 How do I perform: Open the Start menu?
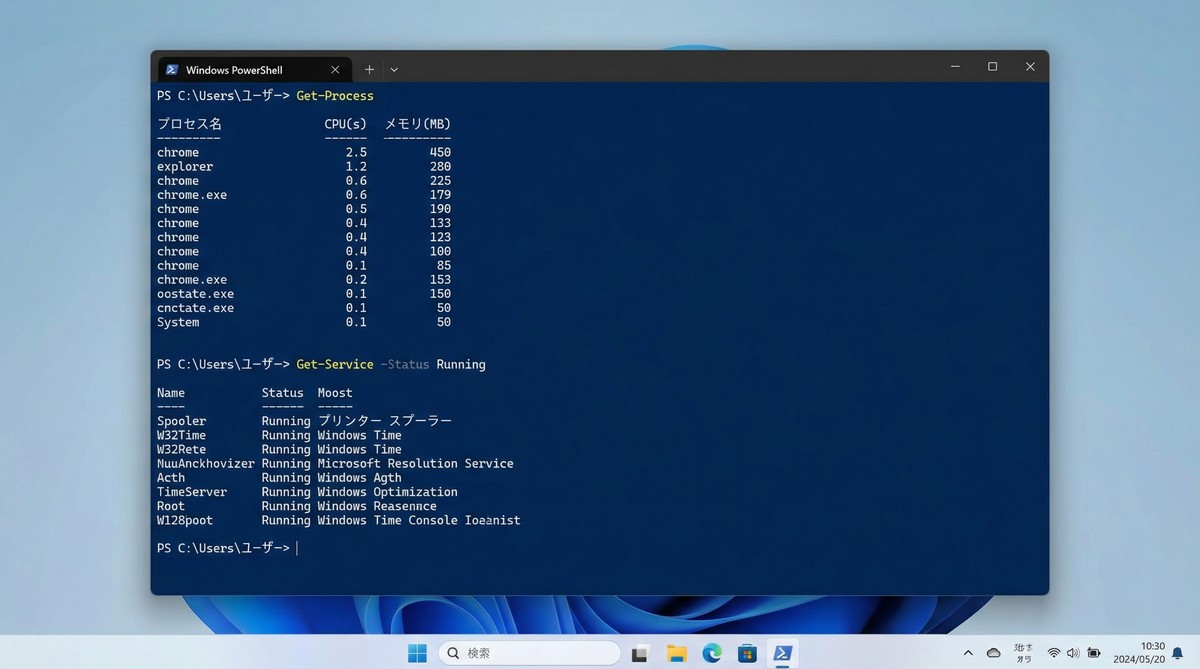tap(417, 653)
